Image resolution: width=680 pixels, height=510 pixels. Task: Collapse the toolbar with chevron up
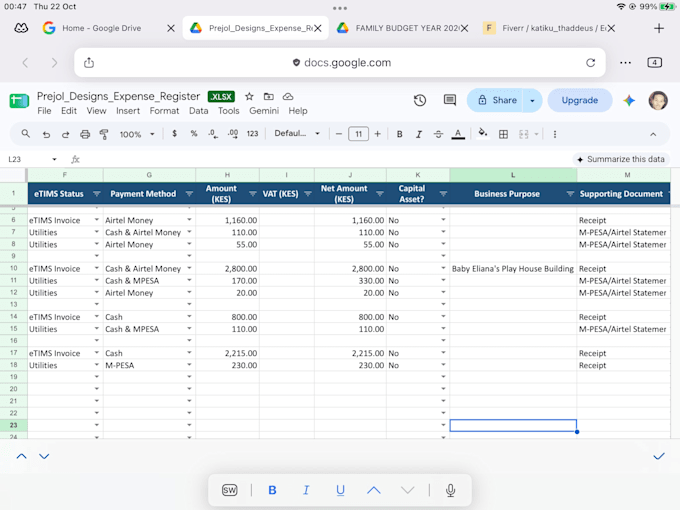click(x=653, y=134)
